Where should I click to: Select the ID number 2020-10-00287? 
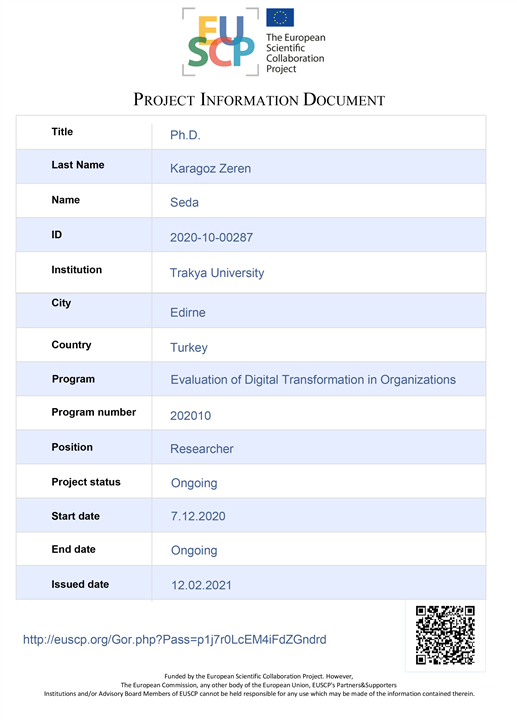click(211, 237)
